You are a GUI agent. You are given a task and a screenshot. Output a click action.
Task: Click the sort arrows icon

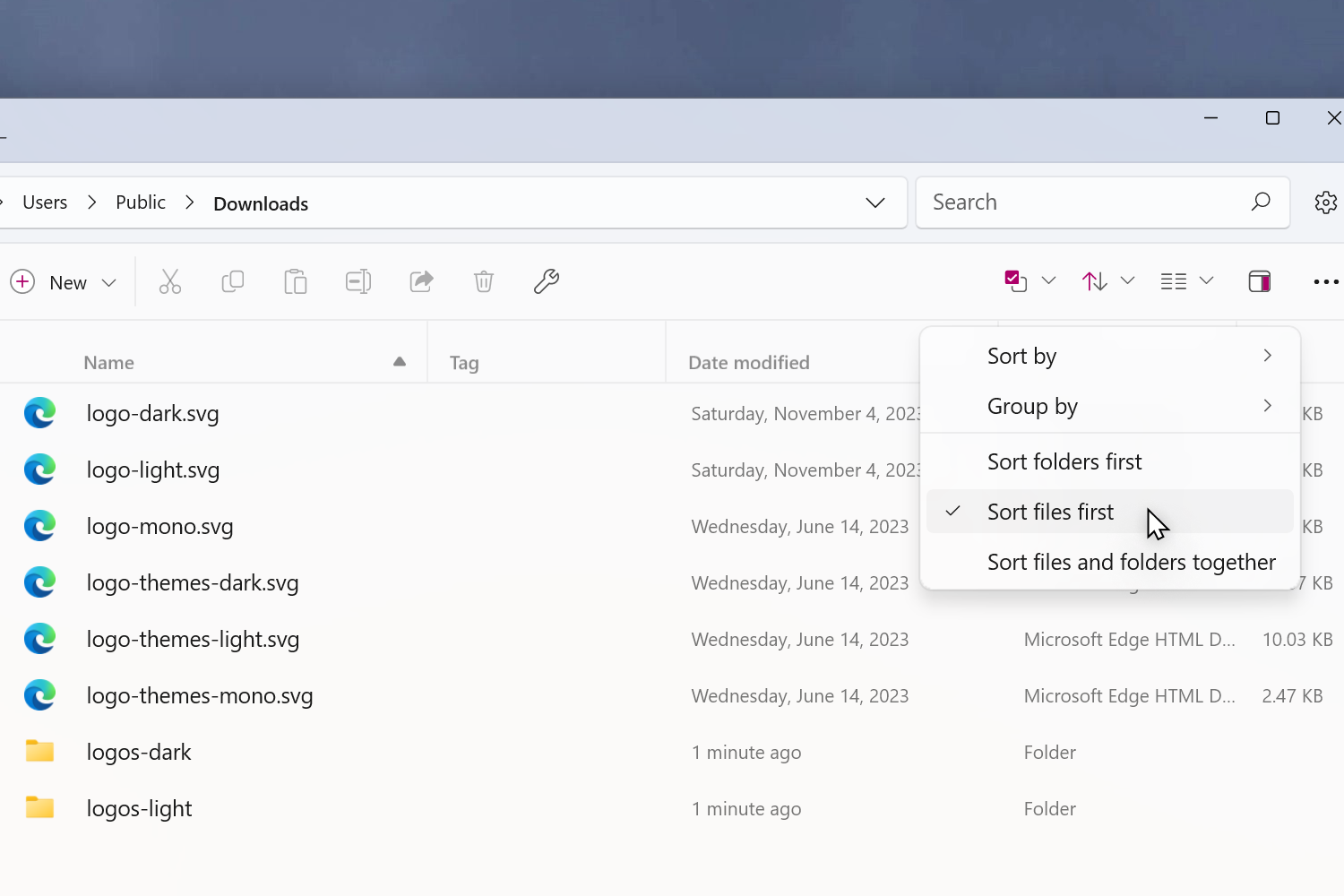pos(1094,281)
